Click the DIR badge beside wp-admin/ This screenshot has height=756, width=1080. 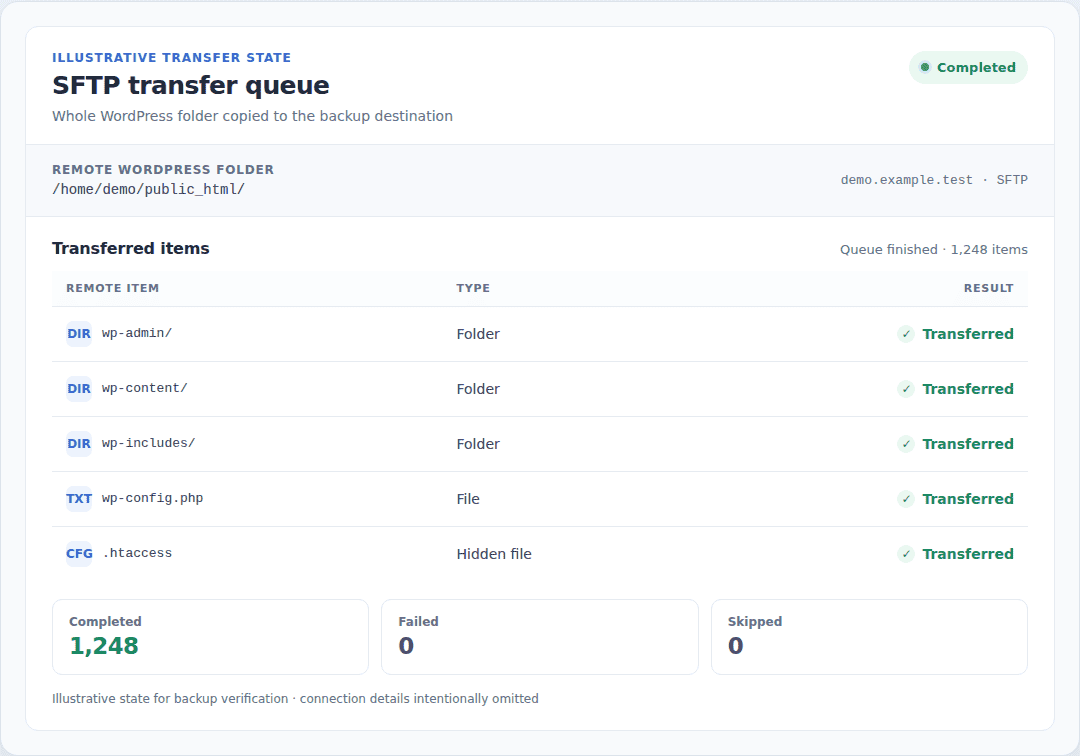(79, 334)
